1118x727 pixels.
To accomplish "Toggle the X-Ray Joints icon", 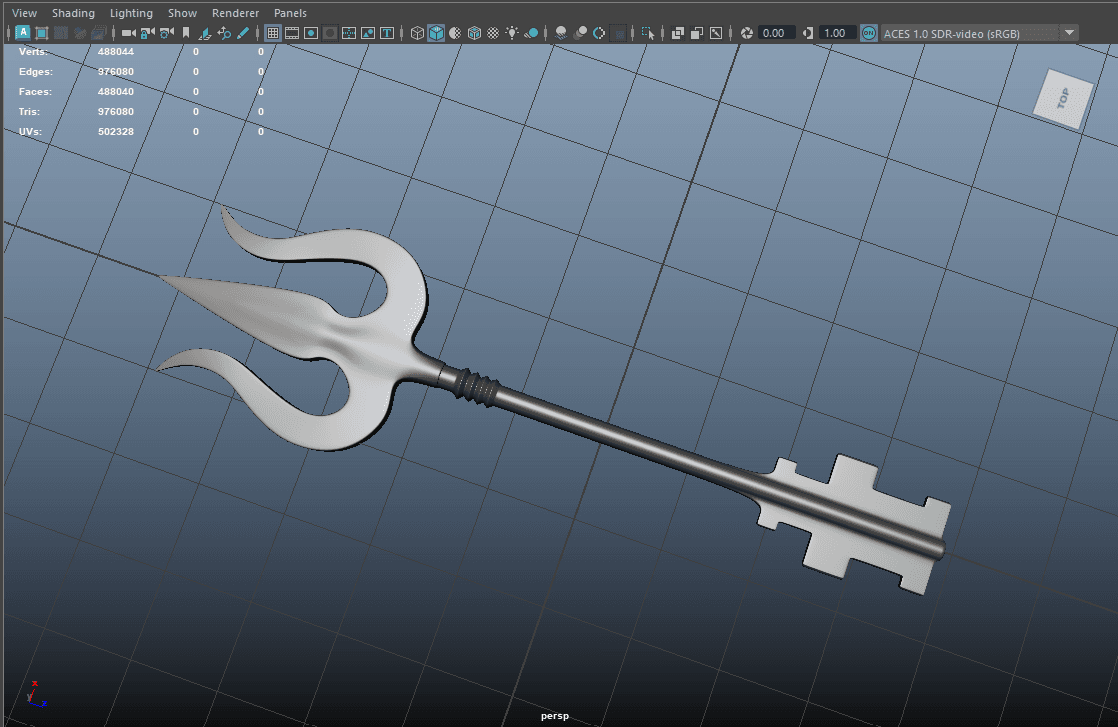I will click(716, 33).
